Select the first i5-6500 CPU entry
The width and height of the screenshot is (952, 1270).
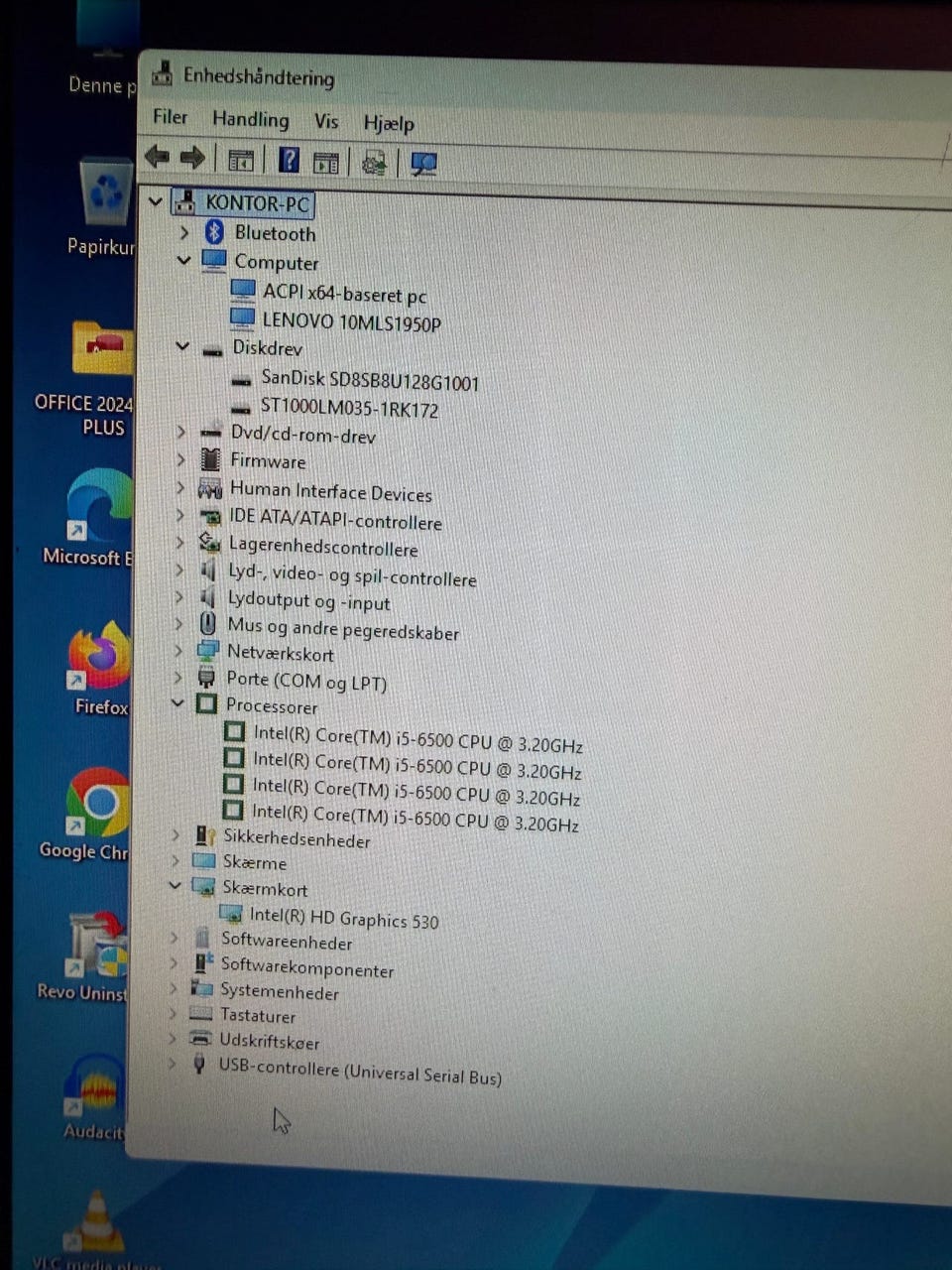click(x=417, y=739)
